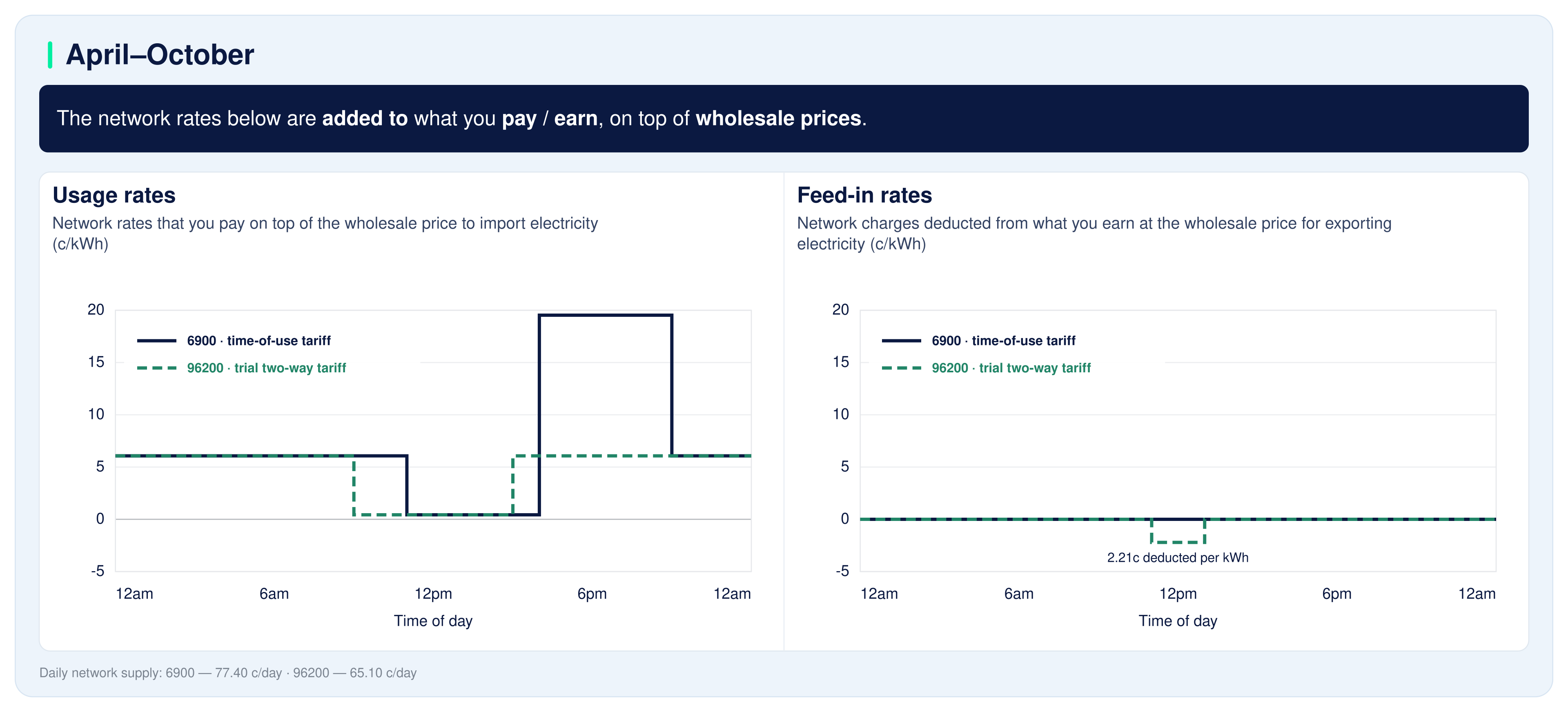The image size is (1568, 712).
Task: Click the April–October section heading
Action: (160, 55)
